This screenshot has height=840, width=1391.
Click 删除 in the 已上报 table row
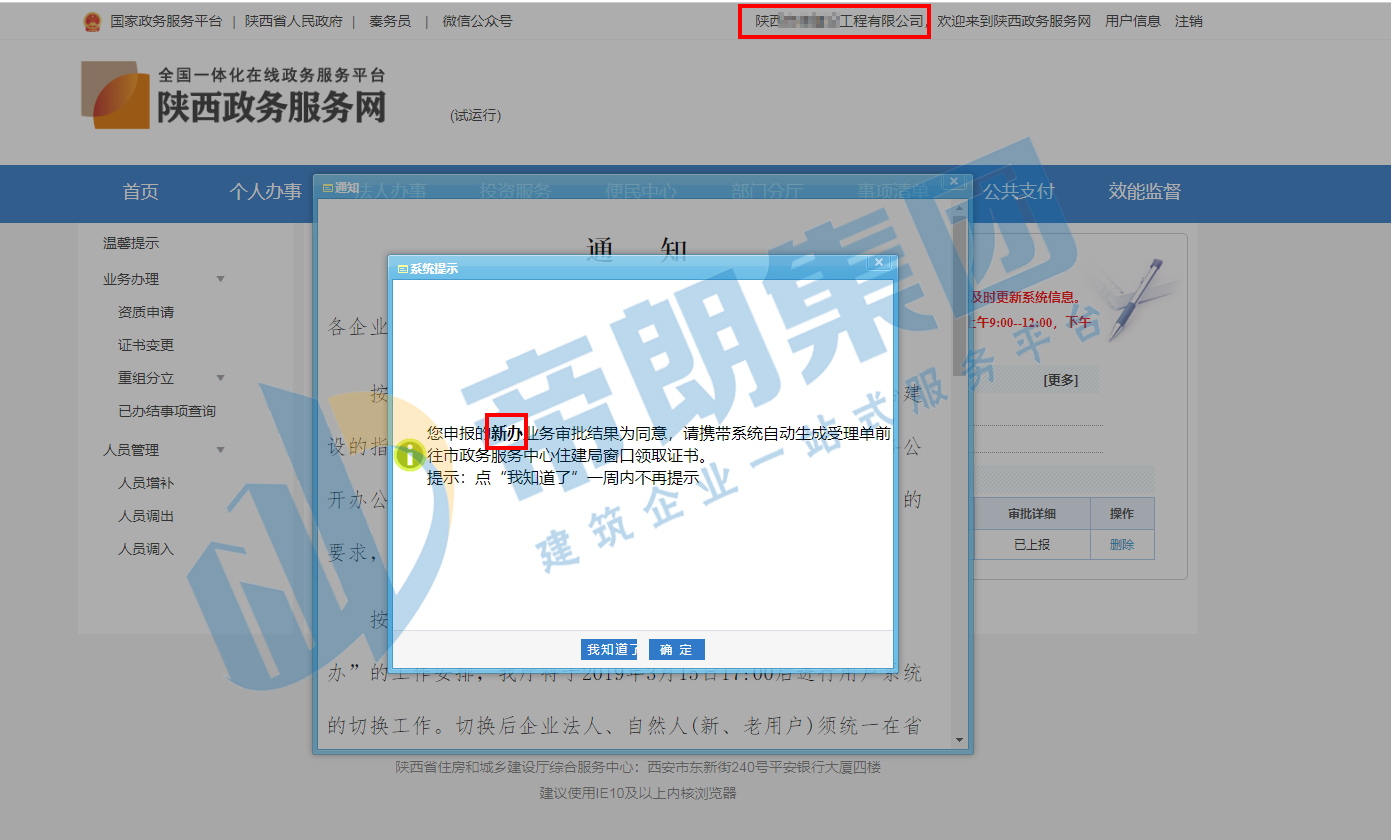[x=1122, y=545]
